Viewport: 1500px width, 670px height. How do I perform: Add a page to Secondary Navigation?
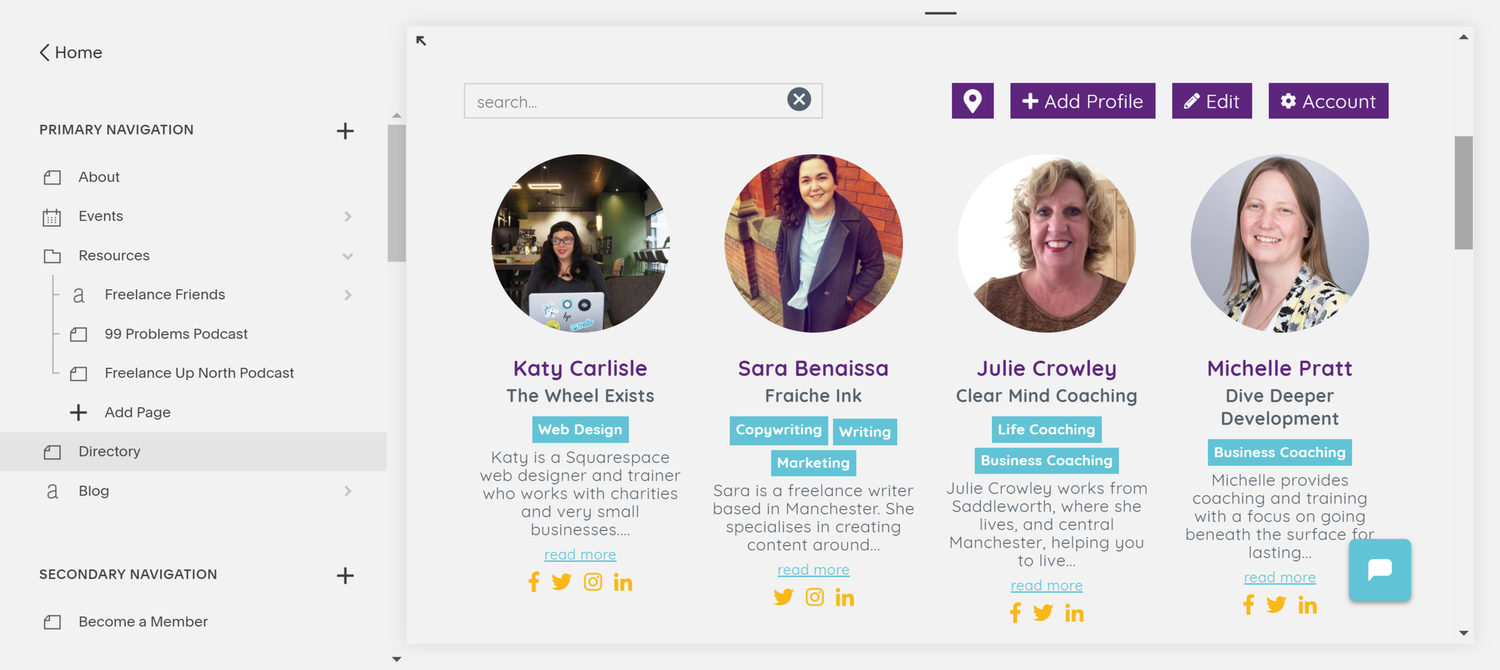345,575
